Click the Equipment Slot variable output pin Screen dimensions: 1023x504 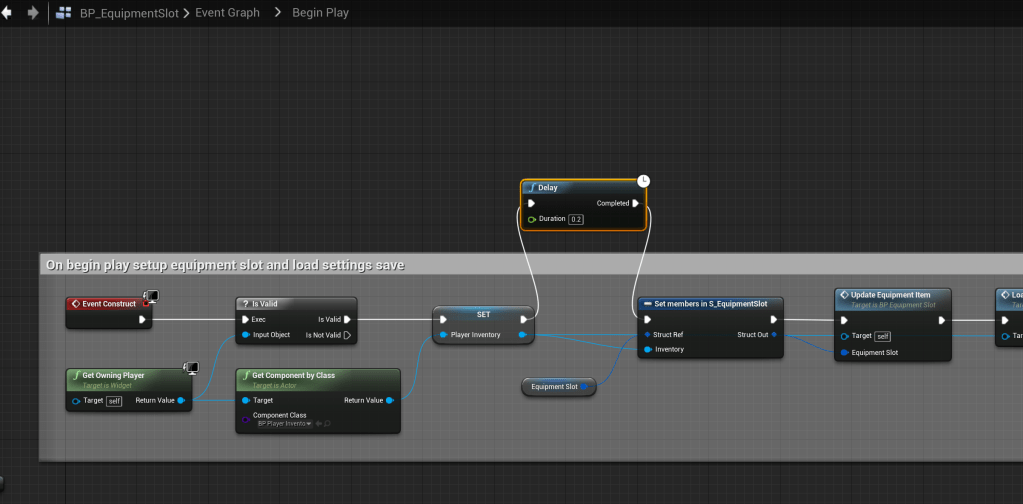[584, 386]
